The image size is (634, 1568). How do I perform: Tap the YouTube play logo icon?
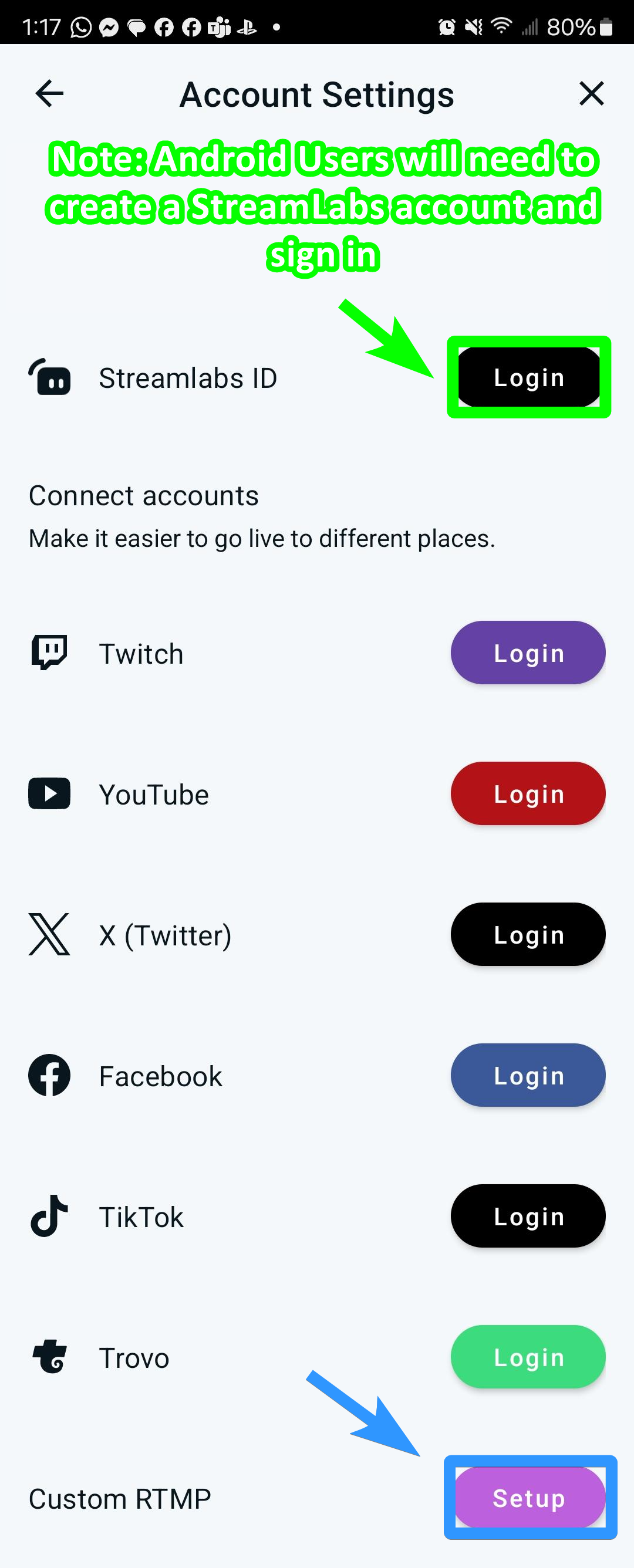pos(49,794)
